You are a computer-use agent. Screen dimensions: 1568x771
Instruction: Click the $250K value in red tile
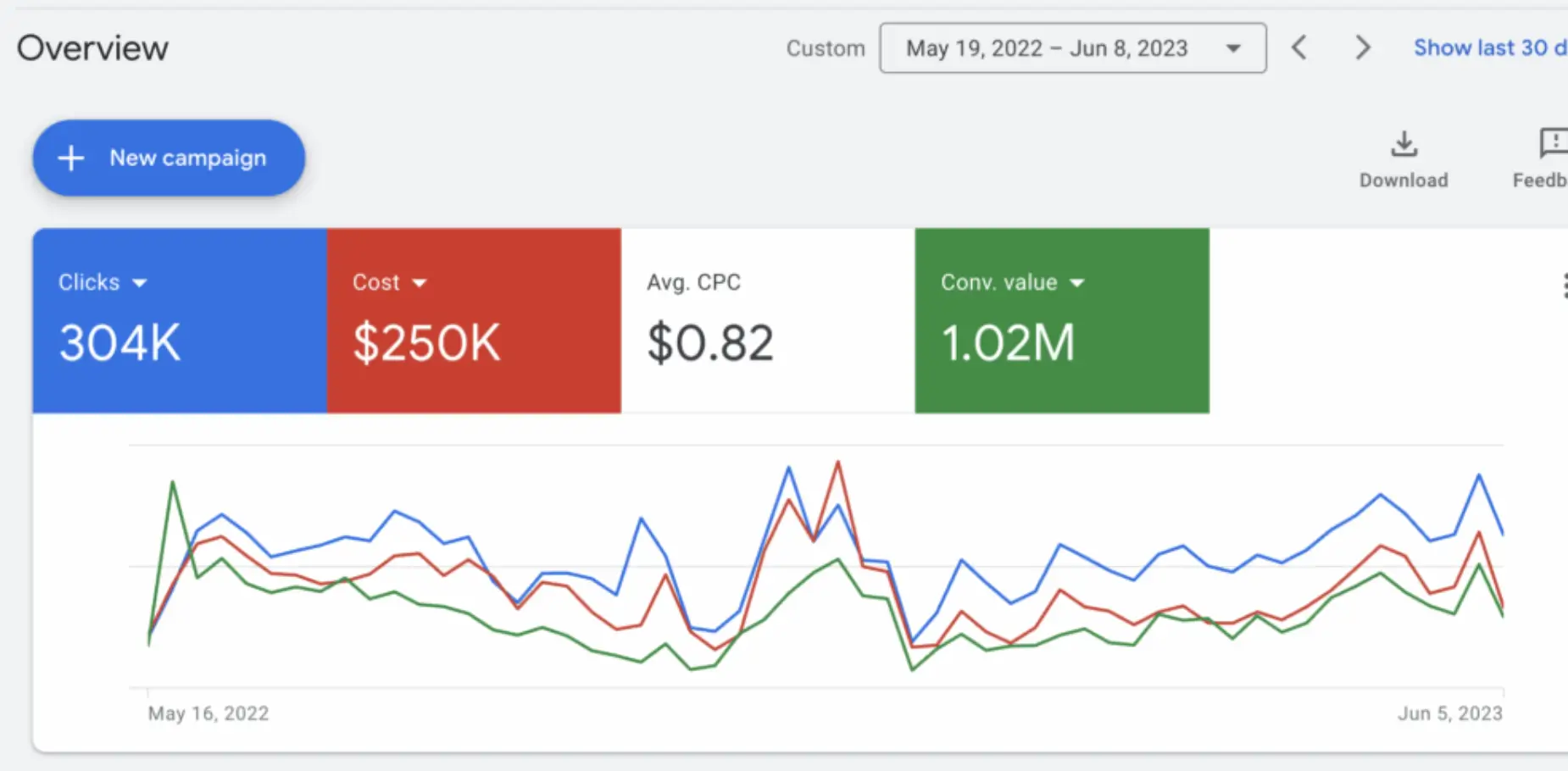tap(426, 343)
